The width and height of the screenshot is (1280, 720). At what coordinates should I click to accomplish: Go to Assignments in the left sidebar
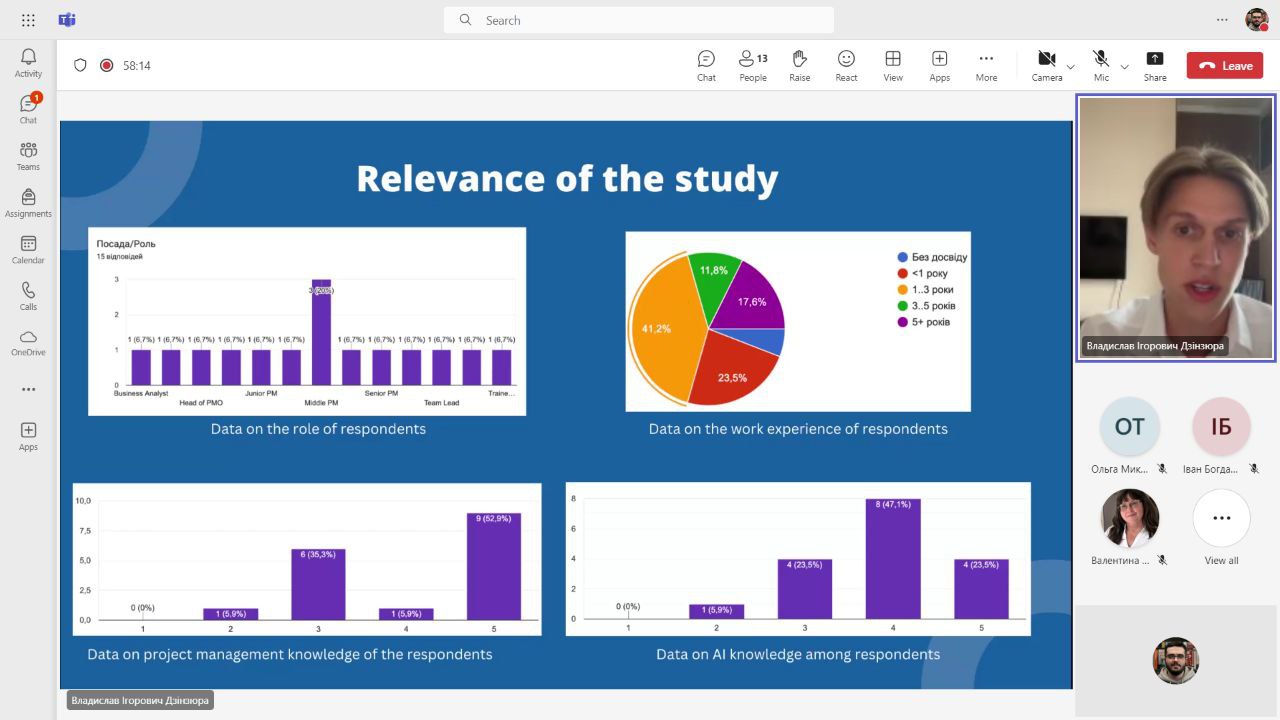28,203
